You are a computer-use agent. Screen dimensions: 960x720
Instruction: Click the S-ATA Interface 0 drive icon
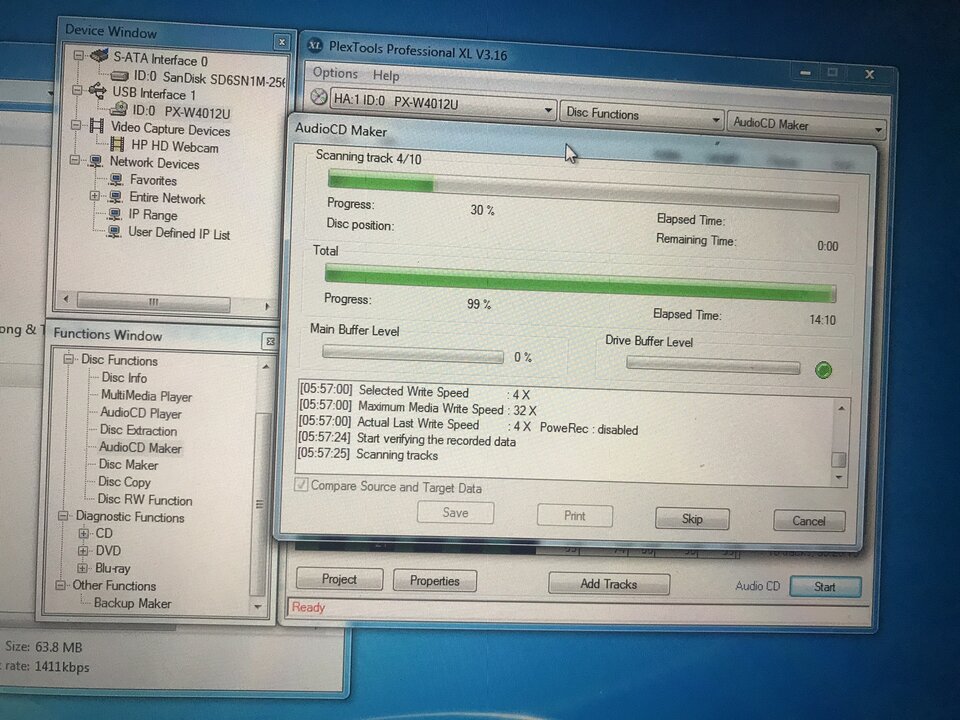99,56
